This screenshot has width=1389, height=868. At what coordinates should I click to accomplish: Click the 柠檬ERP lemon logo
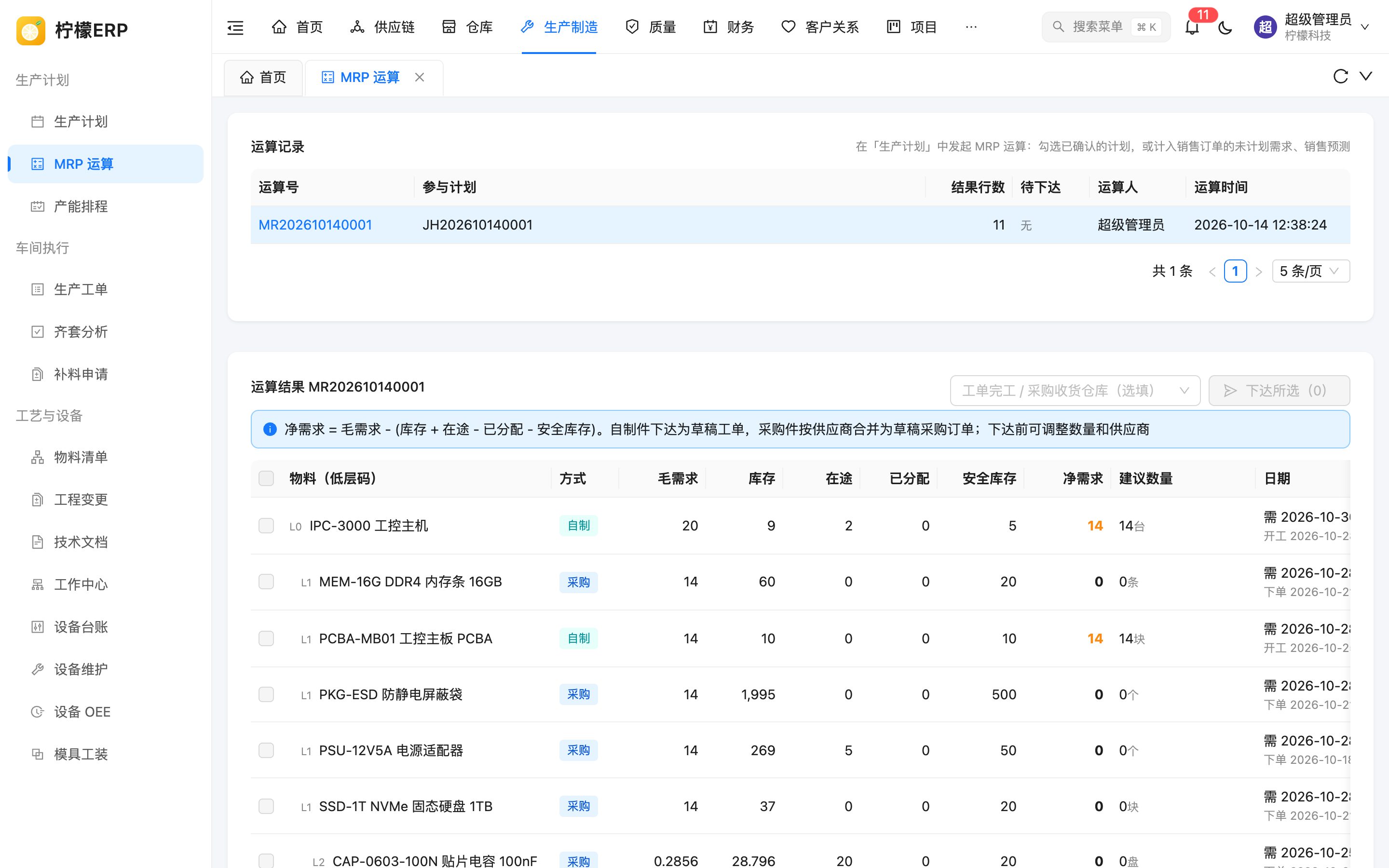pos(30,30)
